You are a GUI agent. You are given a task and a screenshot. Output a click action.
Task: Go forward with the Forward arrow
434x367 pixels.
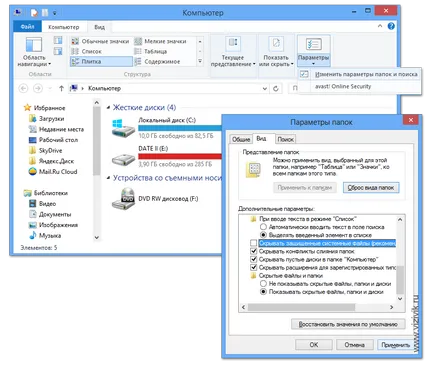tap(38, 88)
